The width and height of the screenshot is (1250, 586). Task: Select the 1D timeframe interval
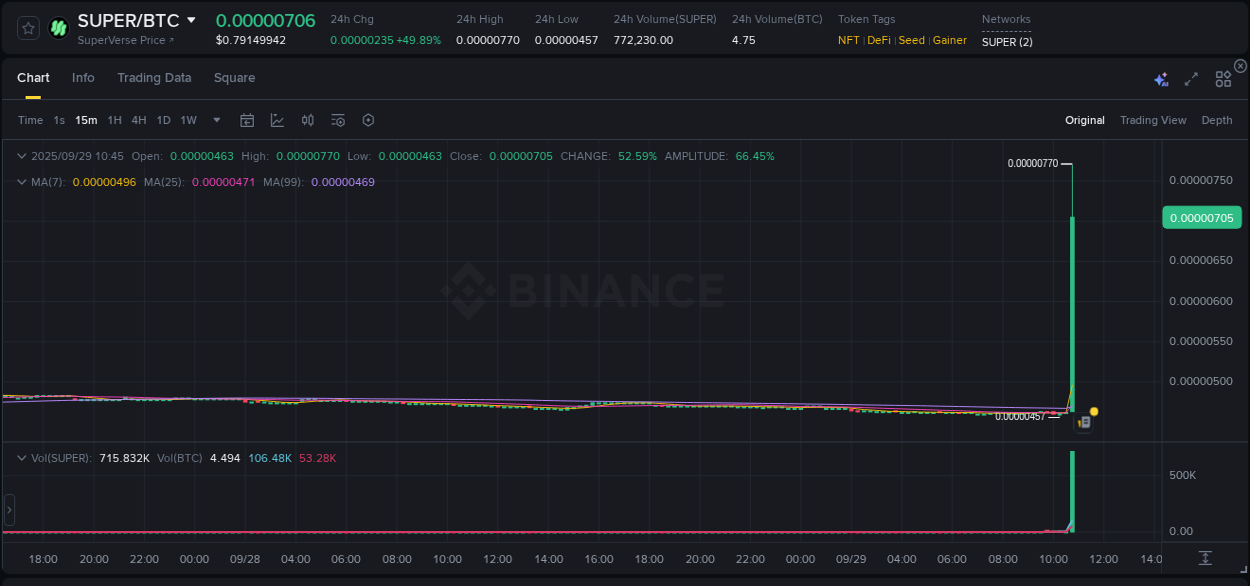[163, 119]
